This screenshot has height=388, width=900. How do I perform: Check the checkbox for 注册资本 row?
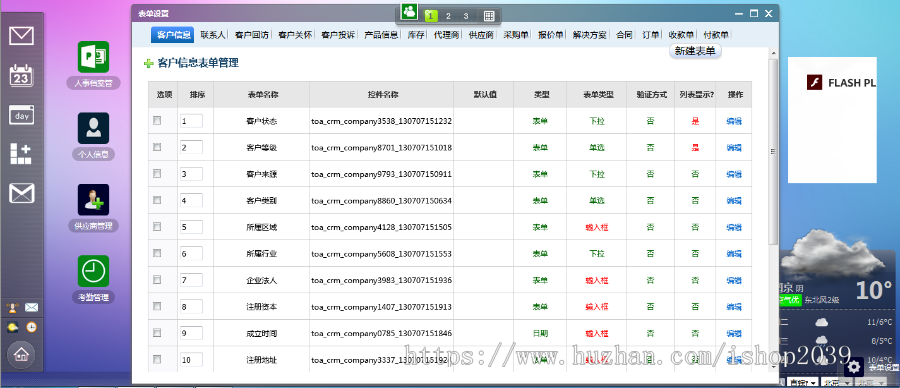pyautogui.click(x=157, y=306)
